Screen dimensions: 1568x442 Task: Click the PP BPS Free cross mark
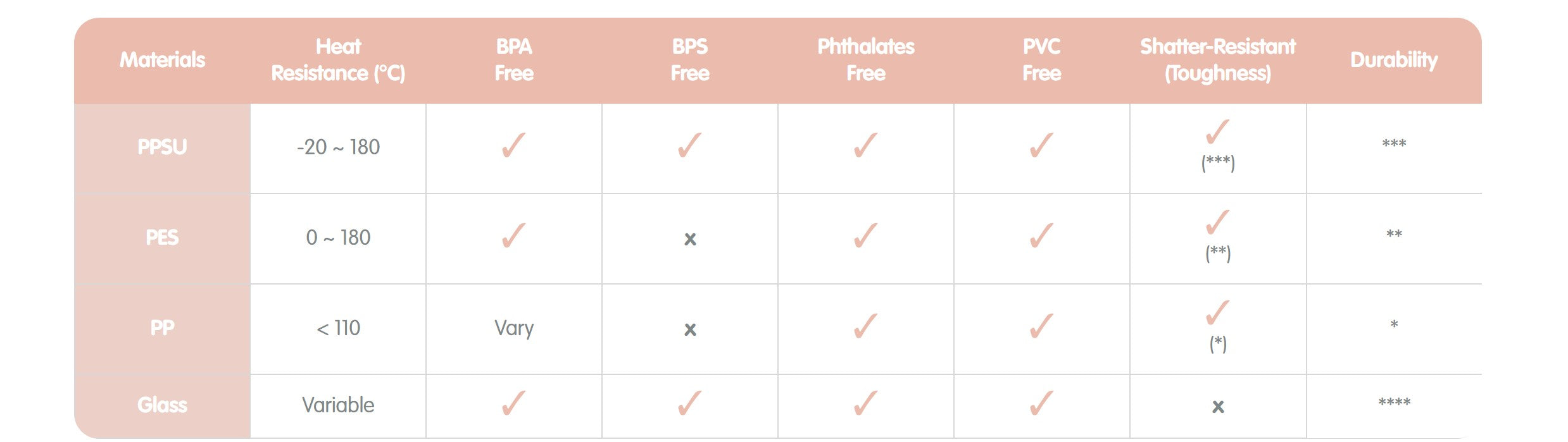tap(690, 329)
